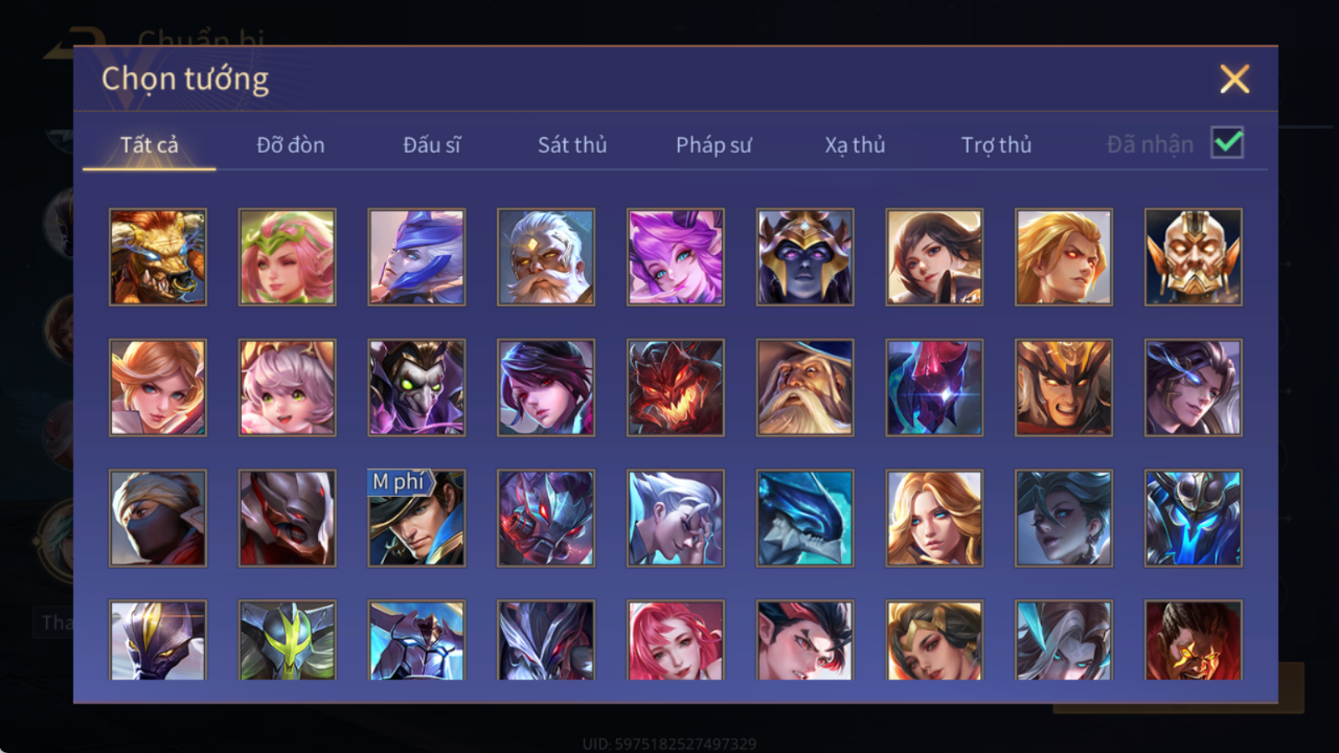Select the grey wizard with pointed hat

tap(805, 387)
